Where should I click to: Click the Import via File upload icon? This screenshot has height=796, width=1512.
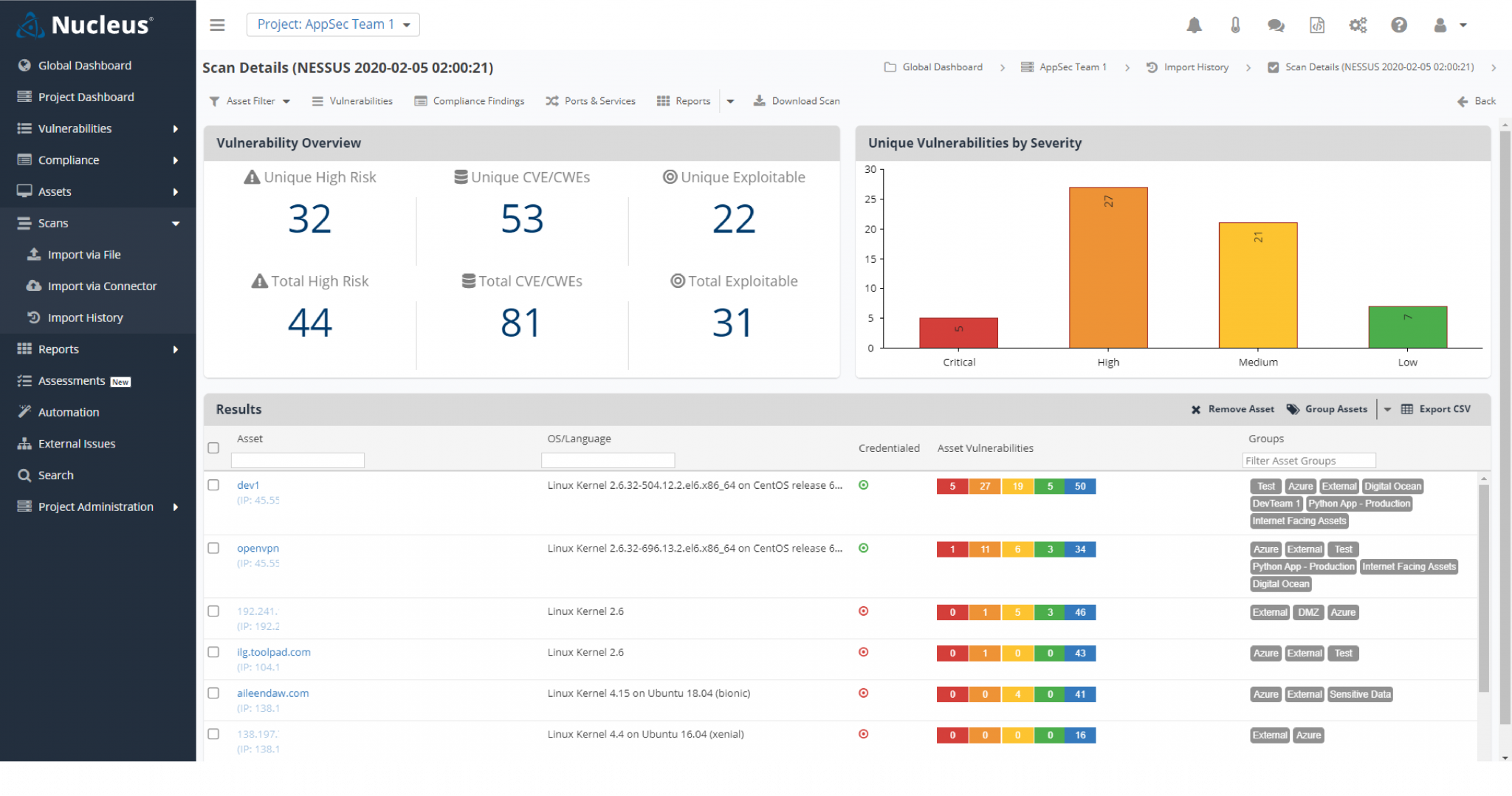click(34, 254)
